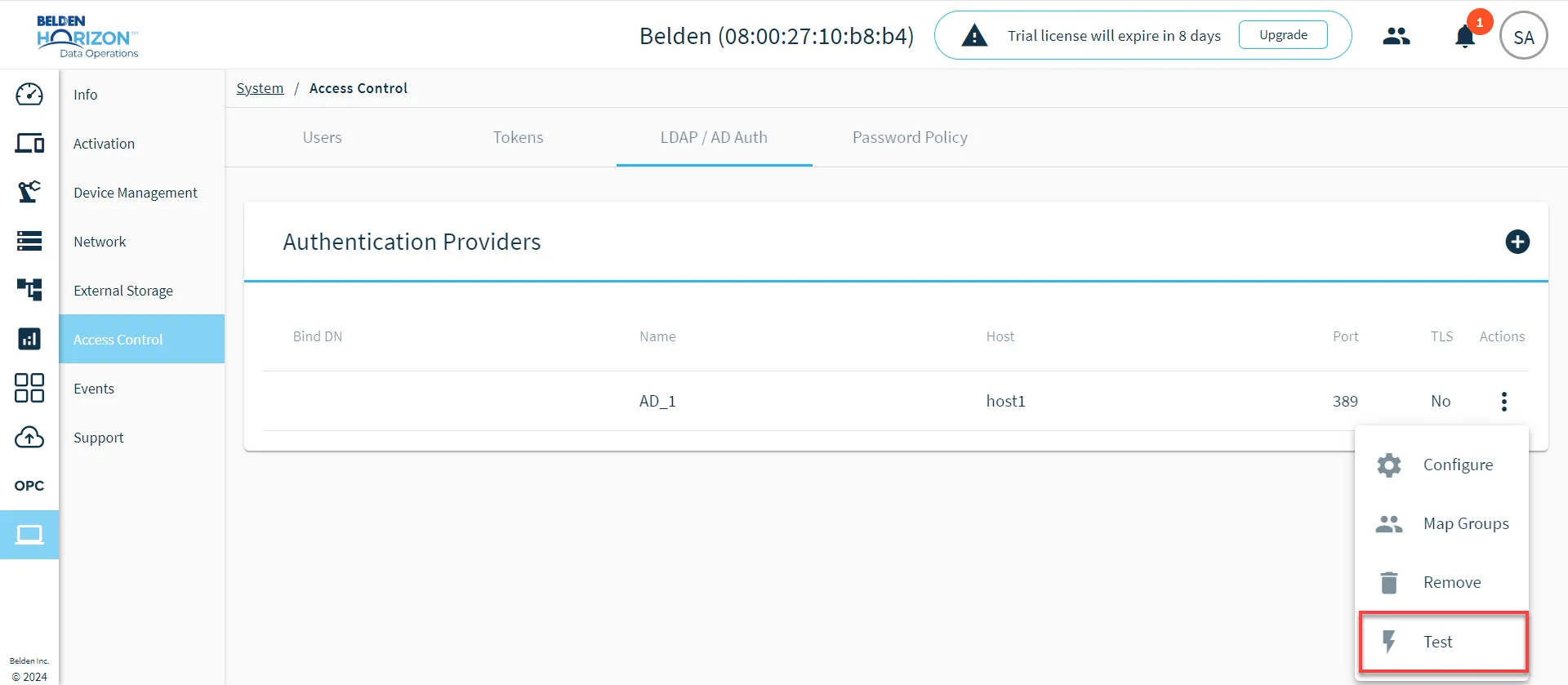Screen dimensions: 1568x685
Task: Open the three-dot actions menu for AD_1
Action: [1503, 401]
